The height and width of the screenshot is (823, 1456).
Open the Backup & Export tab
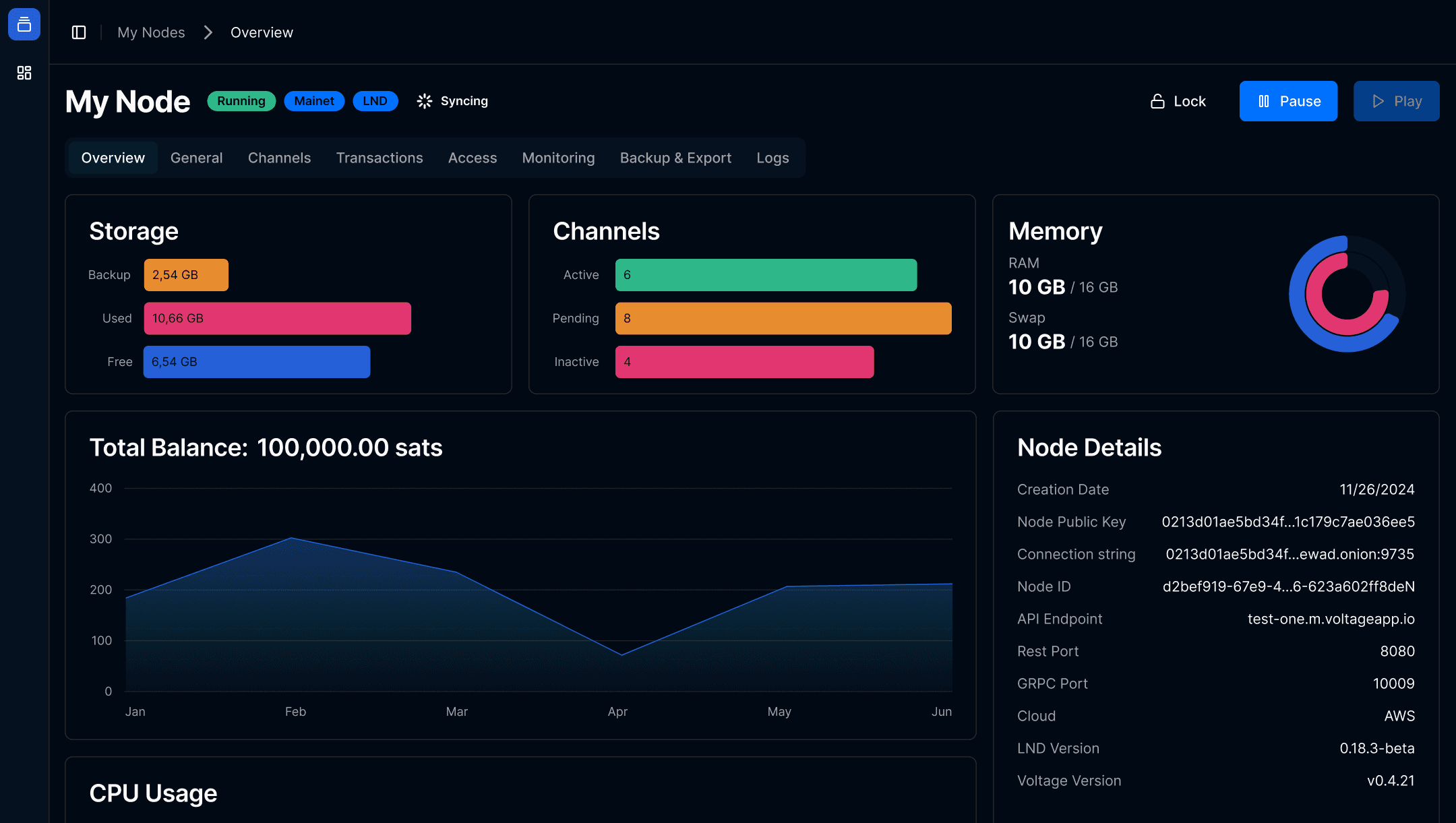tap(675, 158)
